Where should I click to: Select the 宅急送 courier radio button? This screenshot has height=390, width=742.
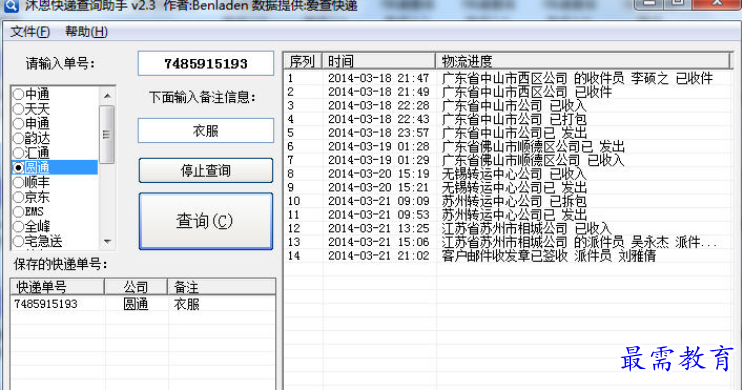18,241
